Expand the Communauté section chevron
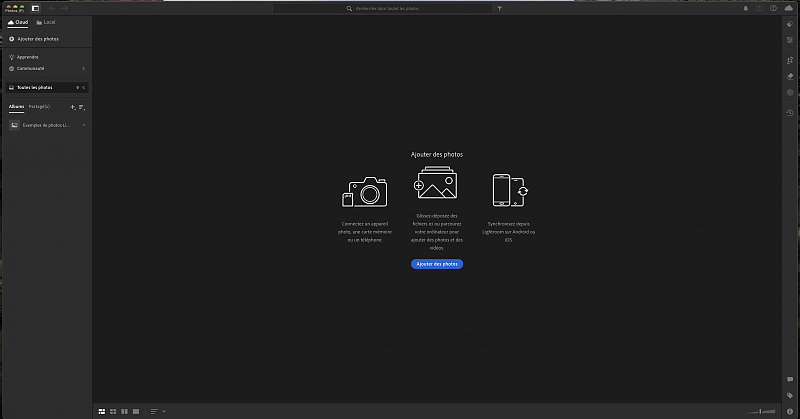 [x=84, y=68]
